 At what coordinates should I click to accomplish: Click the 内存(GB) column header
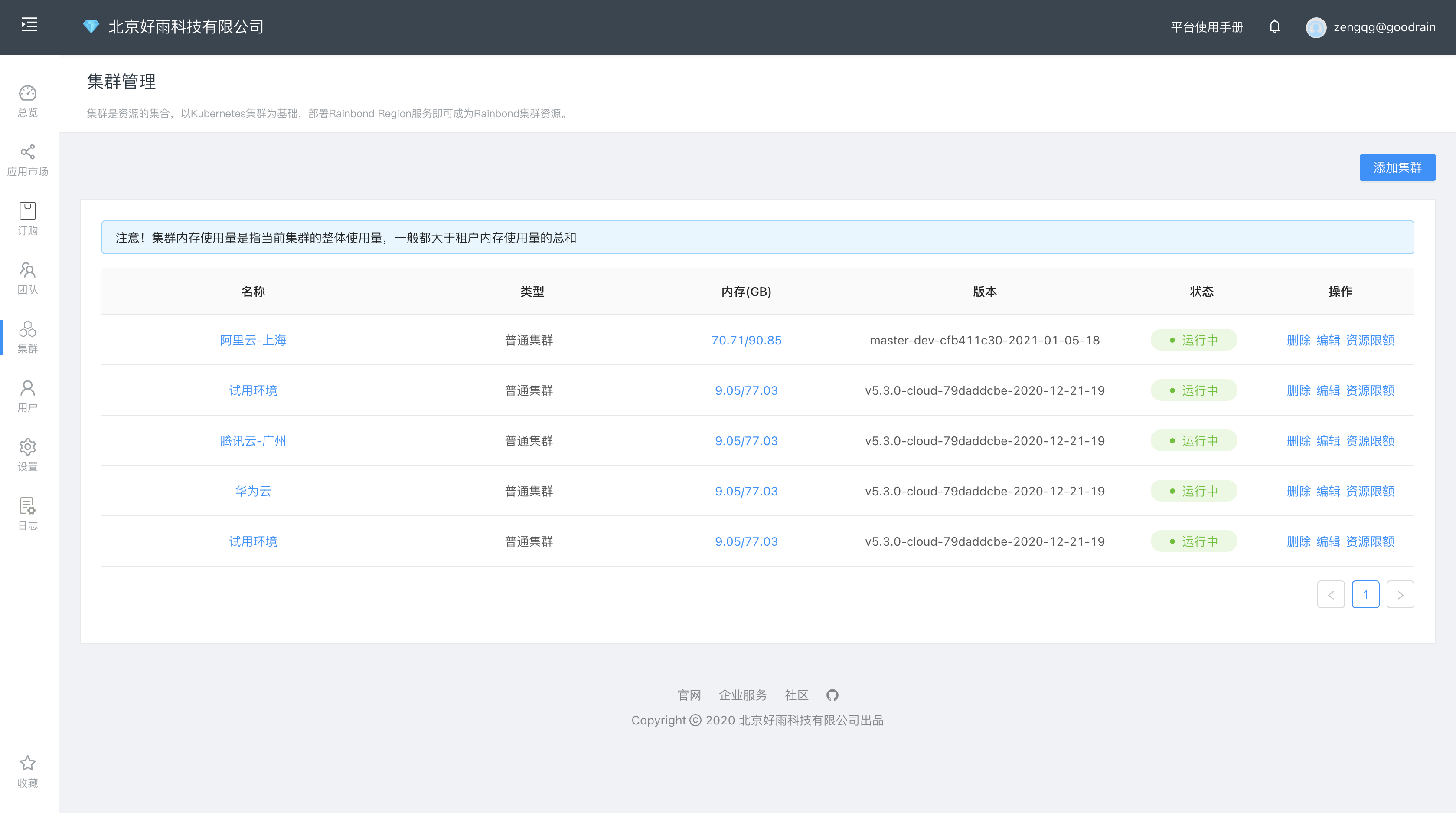click(746, 291)
